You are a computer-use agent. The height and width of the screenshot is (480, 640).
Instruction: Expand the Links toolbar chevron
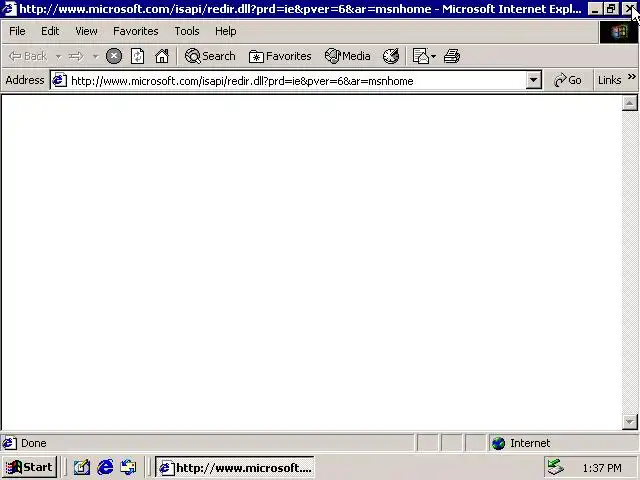(x=632, y=76)
